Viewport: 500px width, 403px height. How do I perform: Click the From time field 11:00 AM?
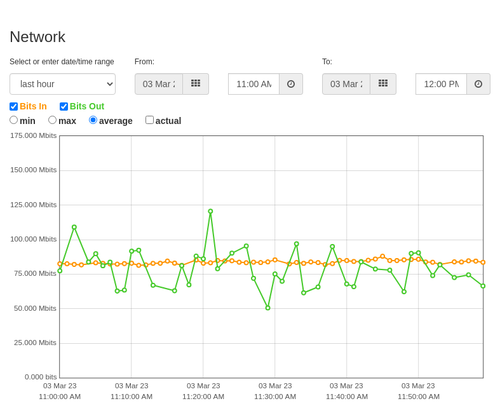254,84
